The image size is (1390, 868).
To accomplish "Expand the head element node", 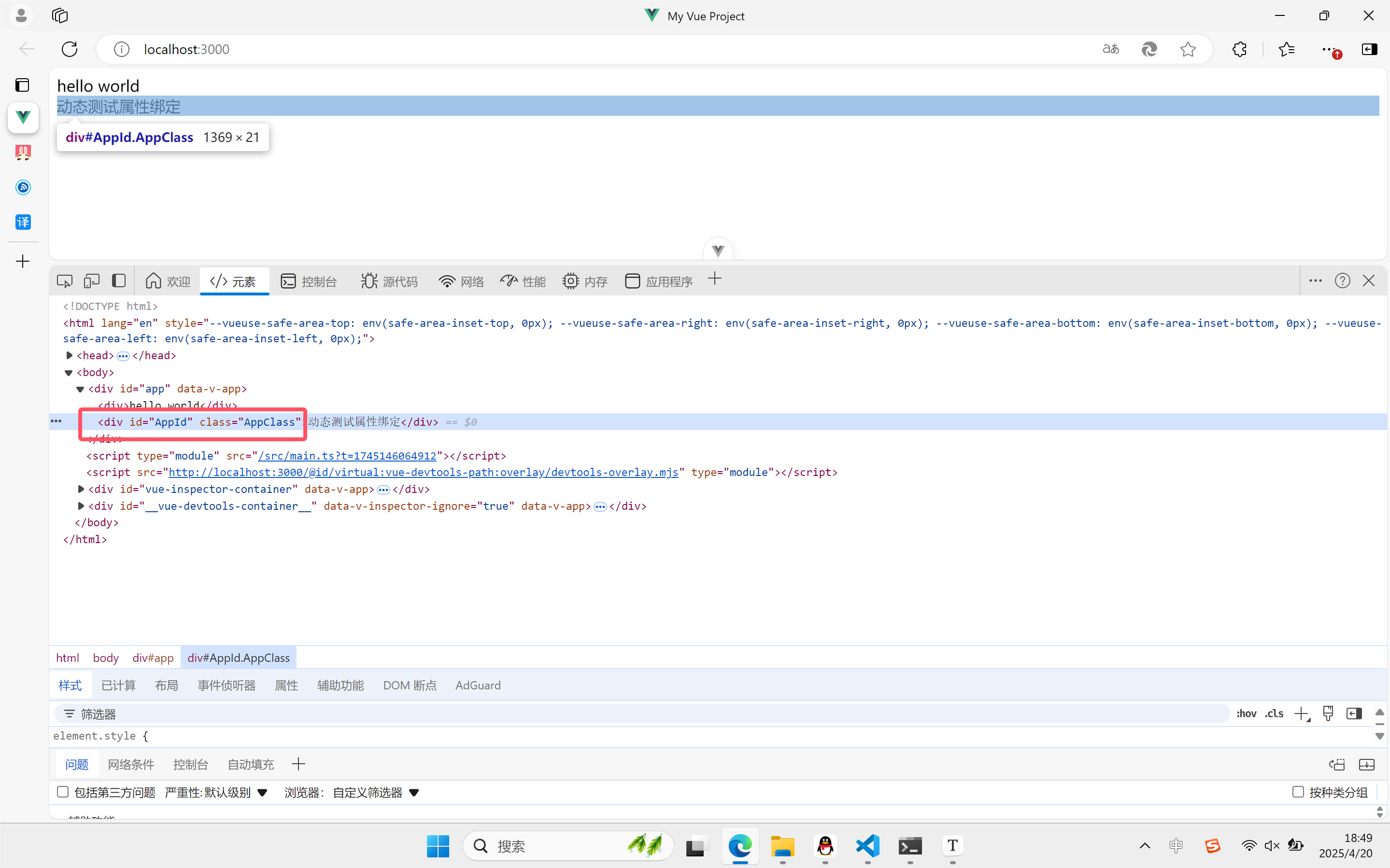I will click(70, 355).
